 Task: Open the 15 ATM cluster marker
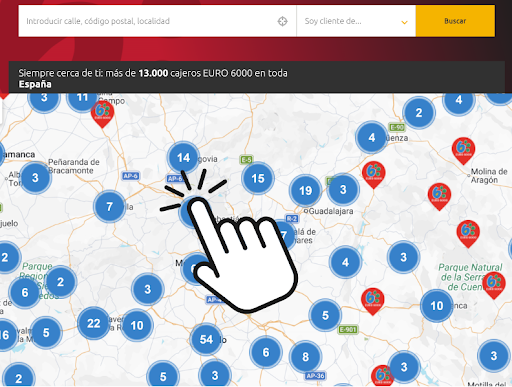tap(258, 178)
